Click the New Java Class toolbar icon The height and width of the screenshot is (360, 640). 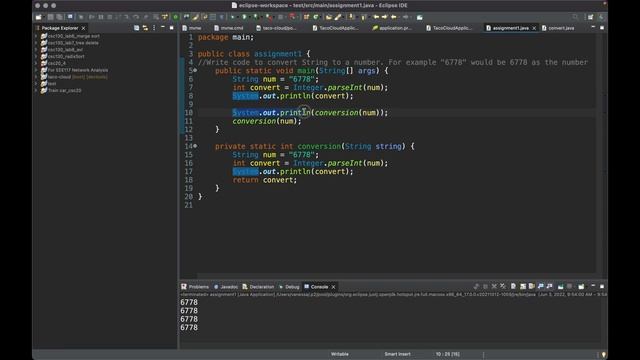click(x=316, y=17)
